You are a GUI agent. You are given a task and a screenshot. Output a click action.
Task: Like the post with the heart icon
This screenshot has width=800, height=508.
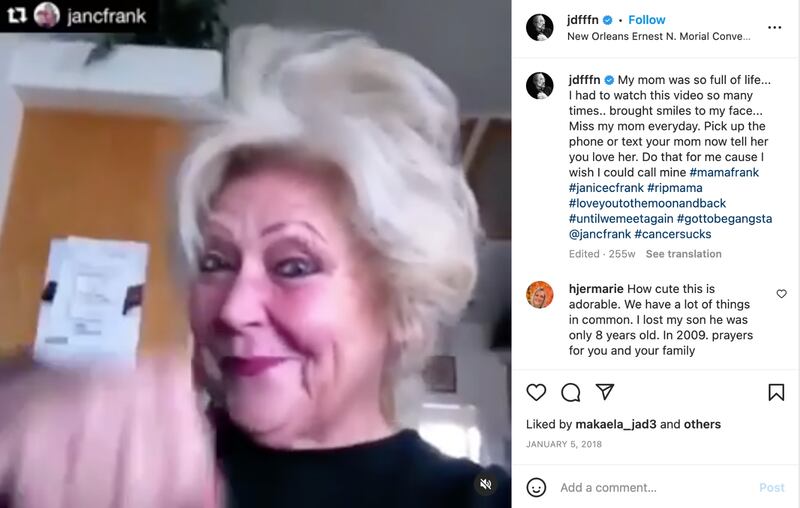(536, 392)
